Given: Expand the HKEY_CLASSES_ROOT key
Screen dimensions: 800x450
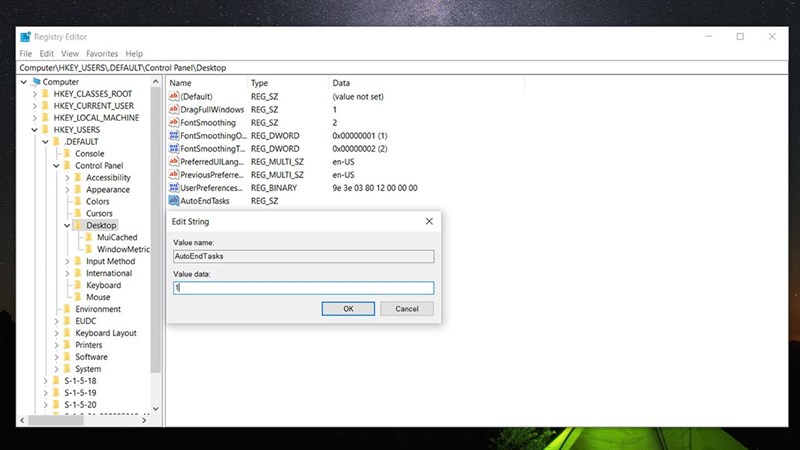Looking at the screenshot, I should [34, 94].
